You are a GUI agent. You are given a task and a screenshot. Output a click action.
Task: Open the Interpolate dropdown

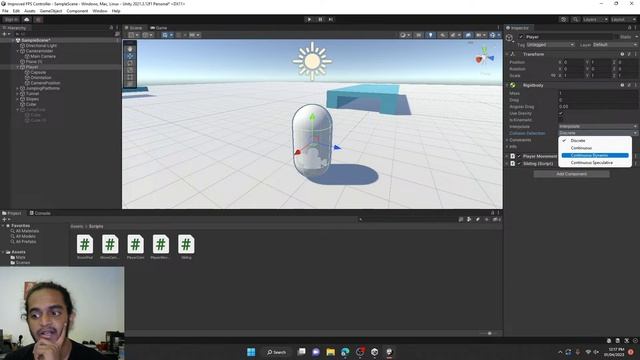(x=598, y=127)
